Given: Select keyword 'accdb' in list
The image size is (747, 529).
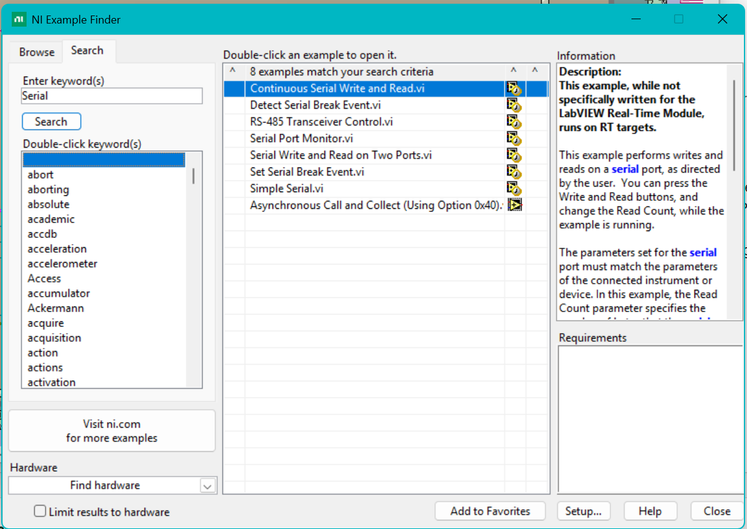Looking at the screenshot, I should pyautogui.click(x=42, y=234).
